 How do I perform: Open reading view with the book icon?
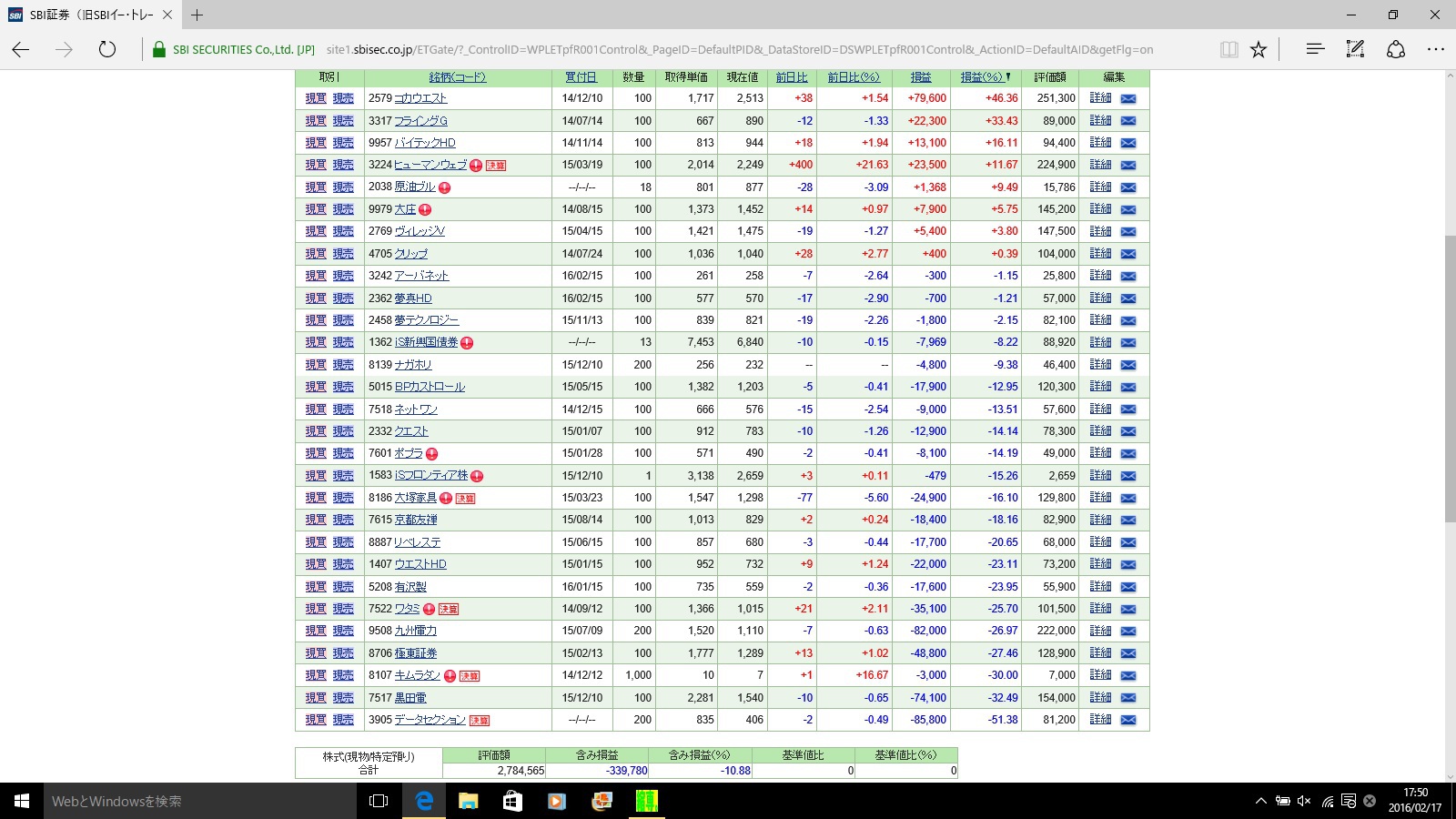[1228, 49]
